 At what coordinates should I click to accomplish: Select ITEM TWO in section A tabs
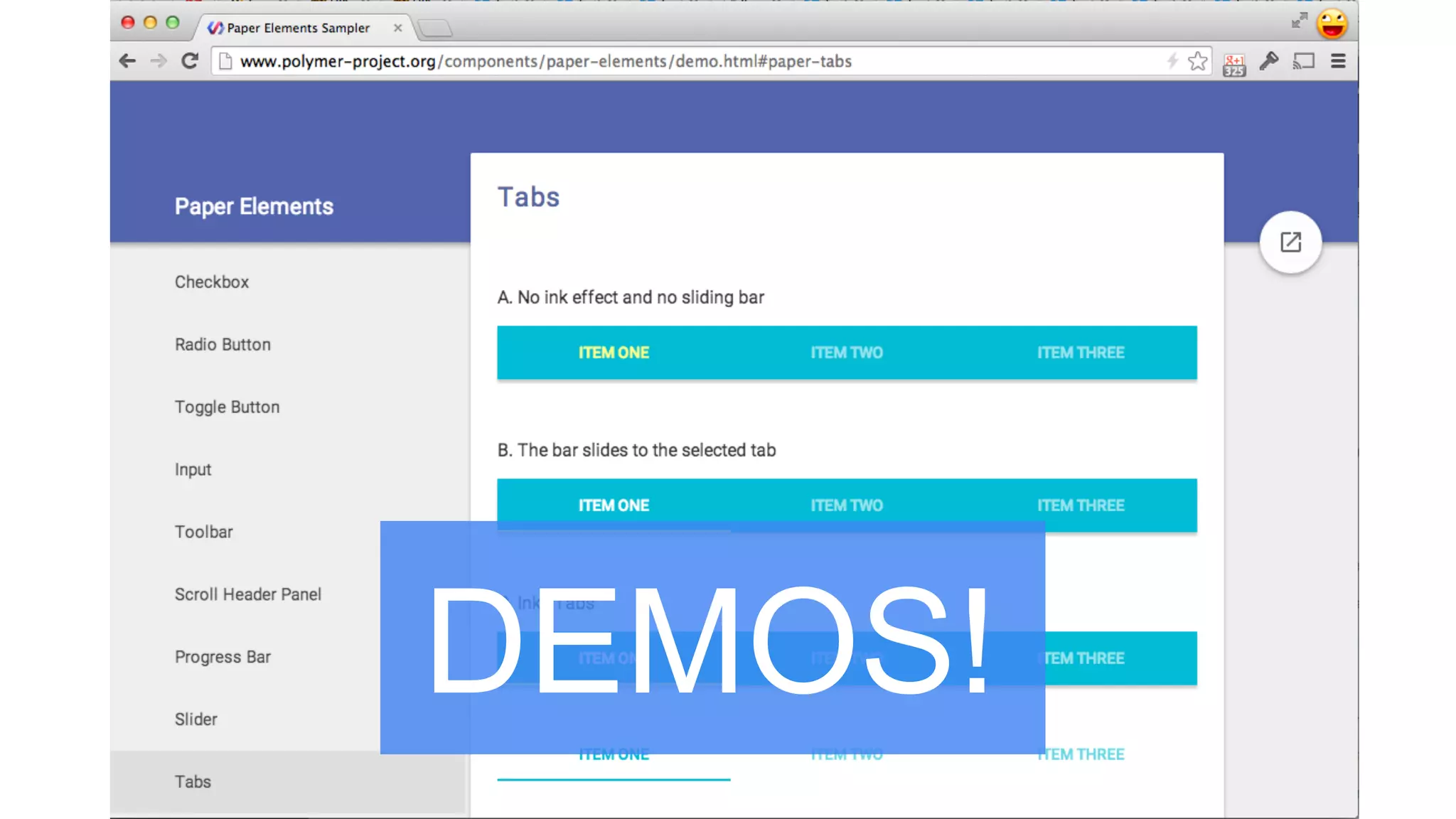coord(847,353)
